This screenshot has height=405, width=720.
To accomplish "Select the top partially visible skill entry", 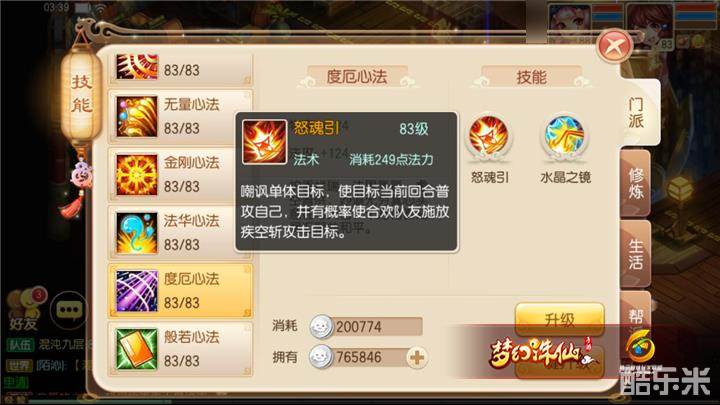I will [x=180, y=69].
